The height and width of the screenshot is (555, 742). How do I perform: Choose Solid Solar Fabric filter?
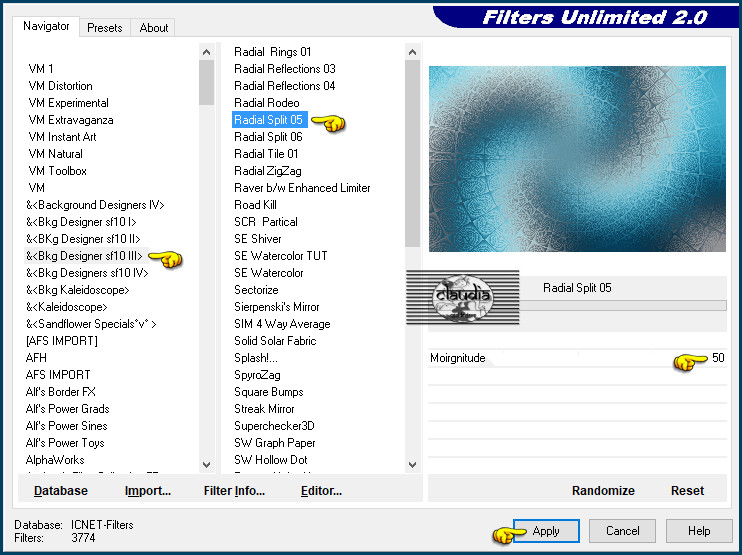tap(275, 341)
